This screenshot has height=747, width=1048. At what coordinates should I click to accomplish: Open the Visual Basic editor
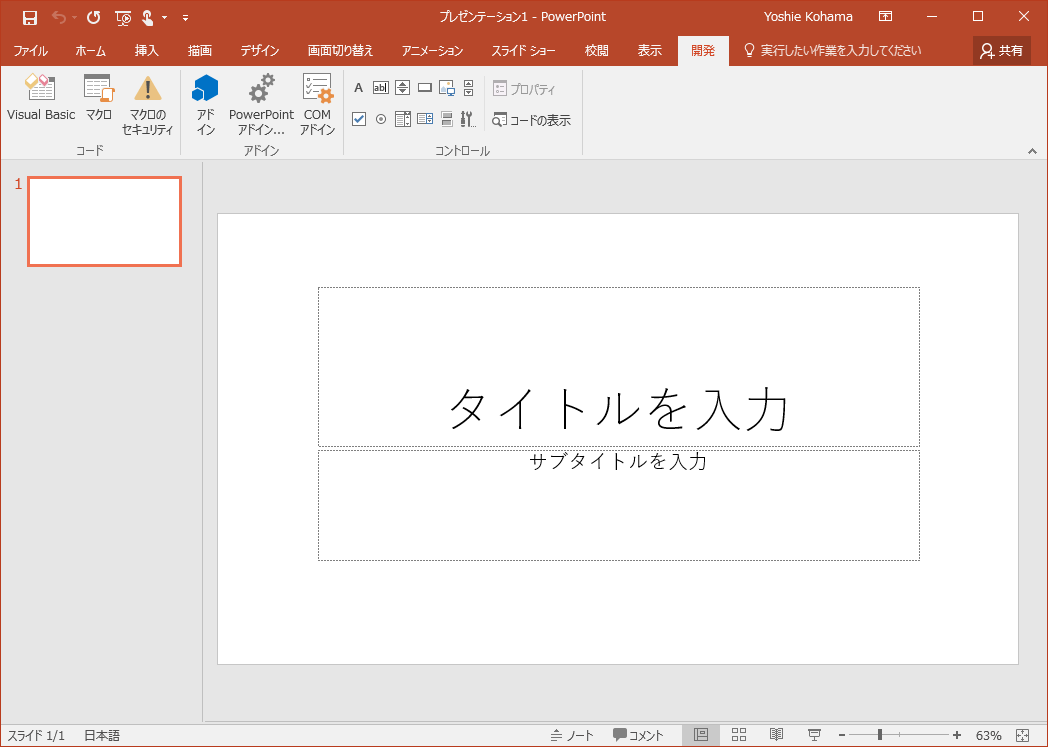click(x=41, y=98)
